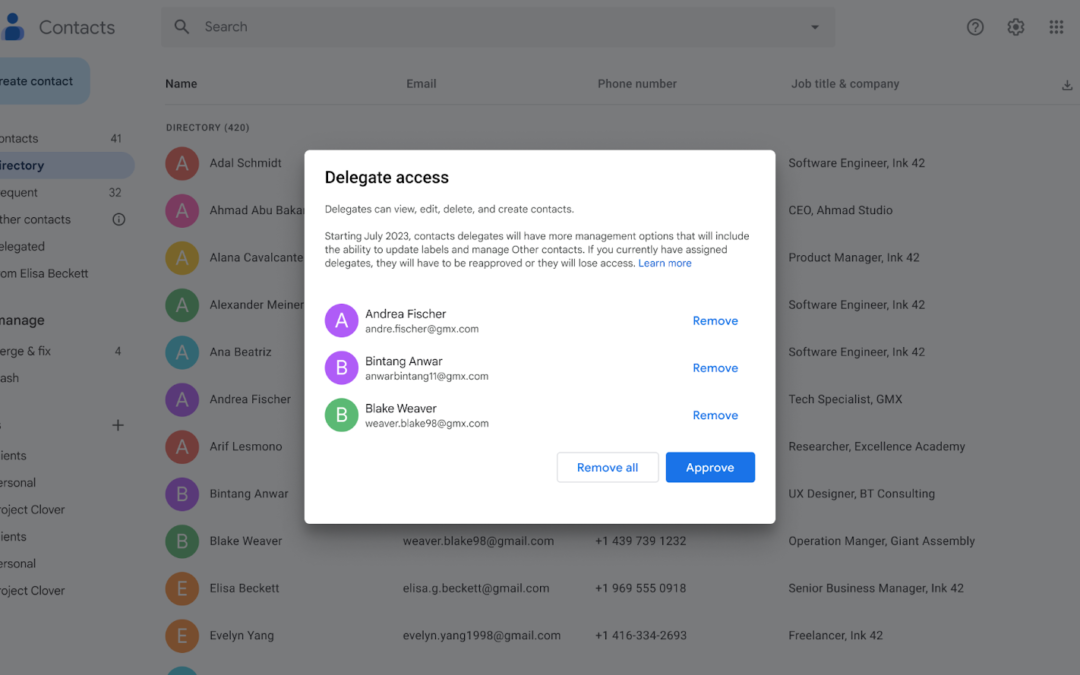Click Evelyn Yang's avatar in the list

tap(182, 635)
